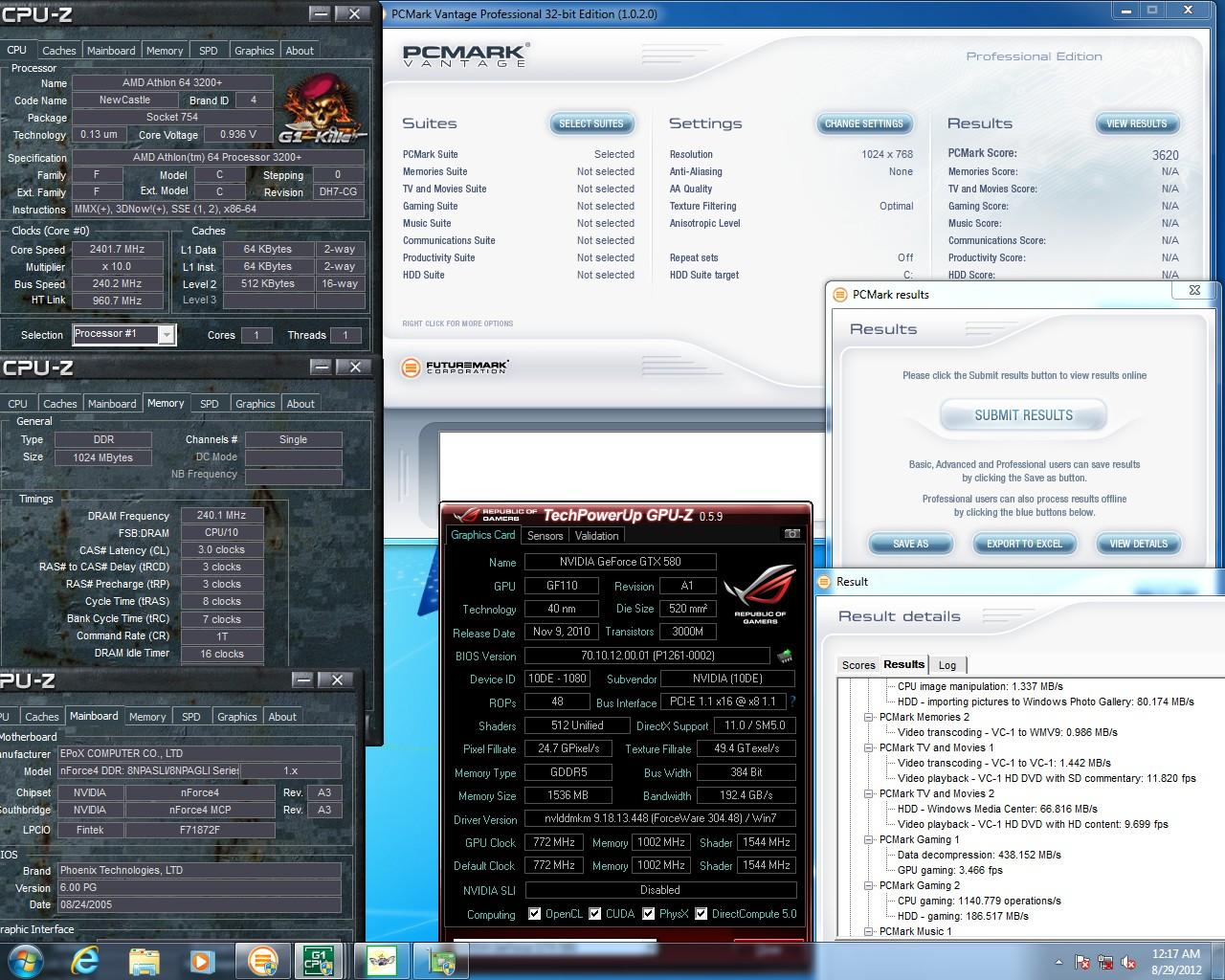Open the Scores tab in Result details
The width and height of the screenshot is (1225, 980).
(858, 665)
